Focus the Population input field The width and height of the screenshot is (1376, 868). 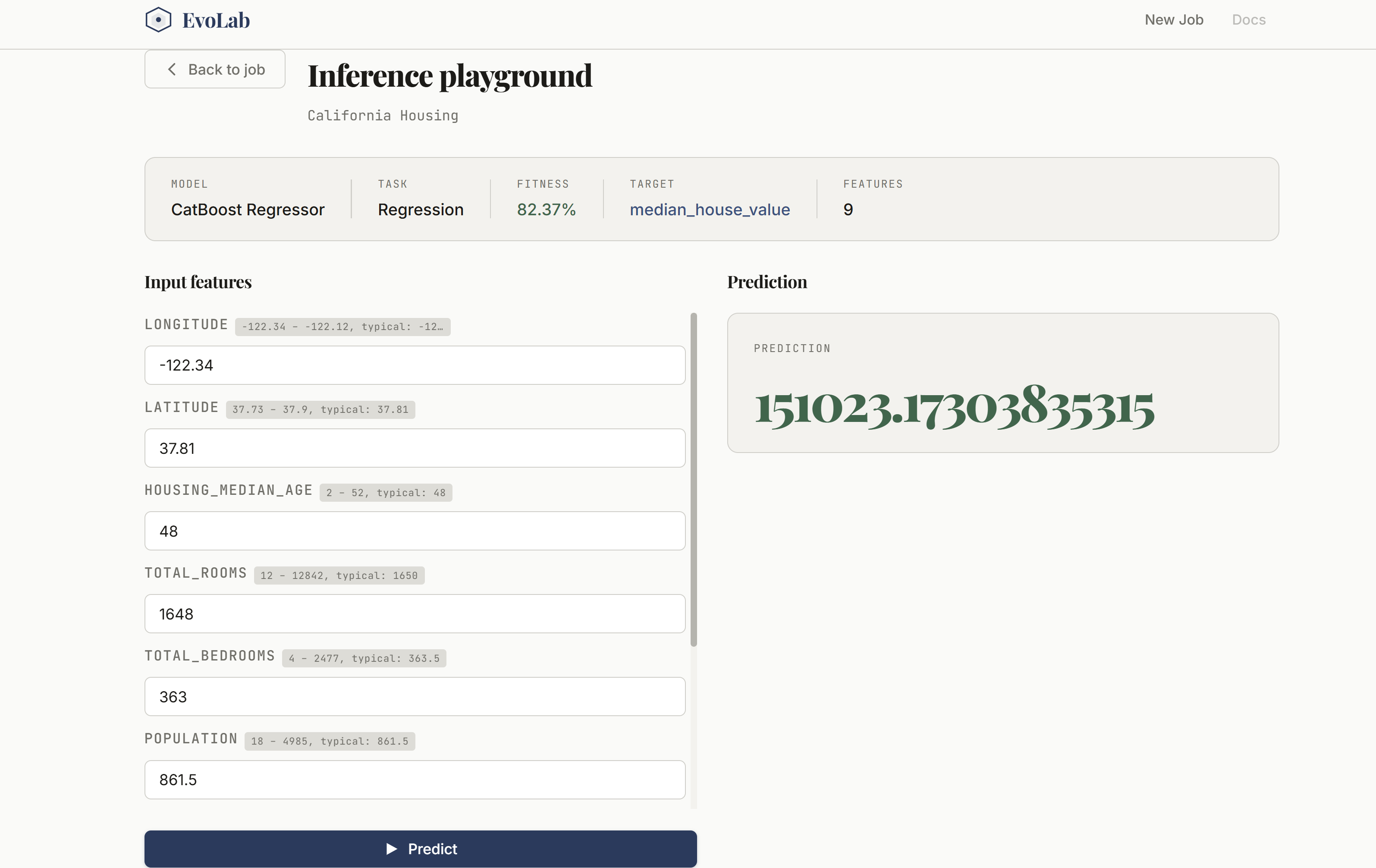click(x=414, y=780)
